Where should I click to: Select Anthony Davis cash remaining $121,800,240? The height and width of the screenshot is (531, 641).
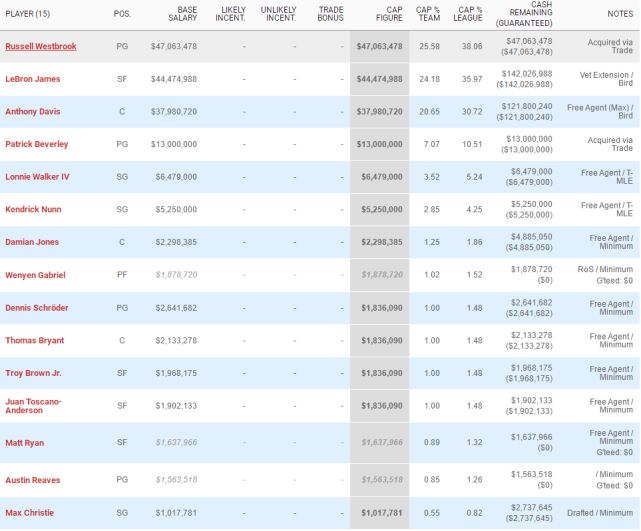tap(527, 106)
